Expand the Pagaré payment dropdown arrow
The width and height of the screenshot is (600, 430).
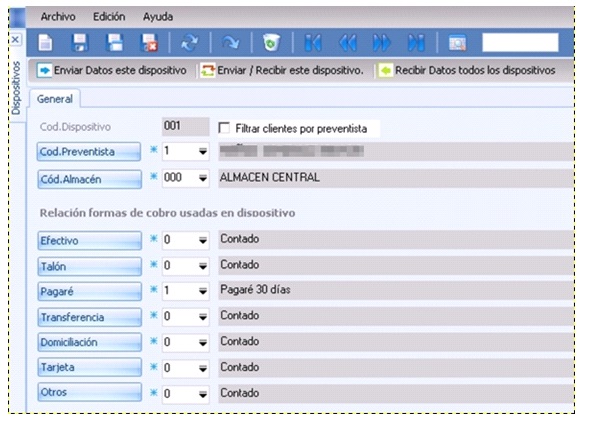coord(202,291)
